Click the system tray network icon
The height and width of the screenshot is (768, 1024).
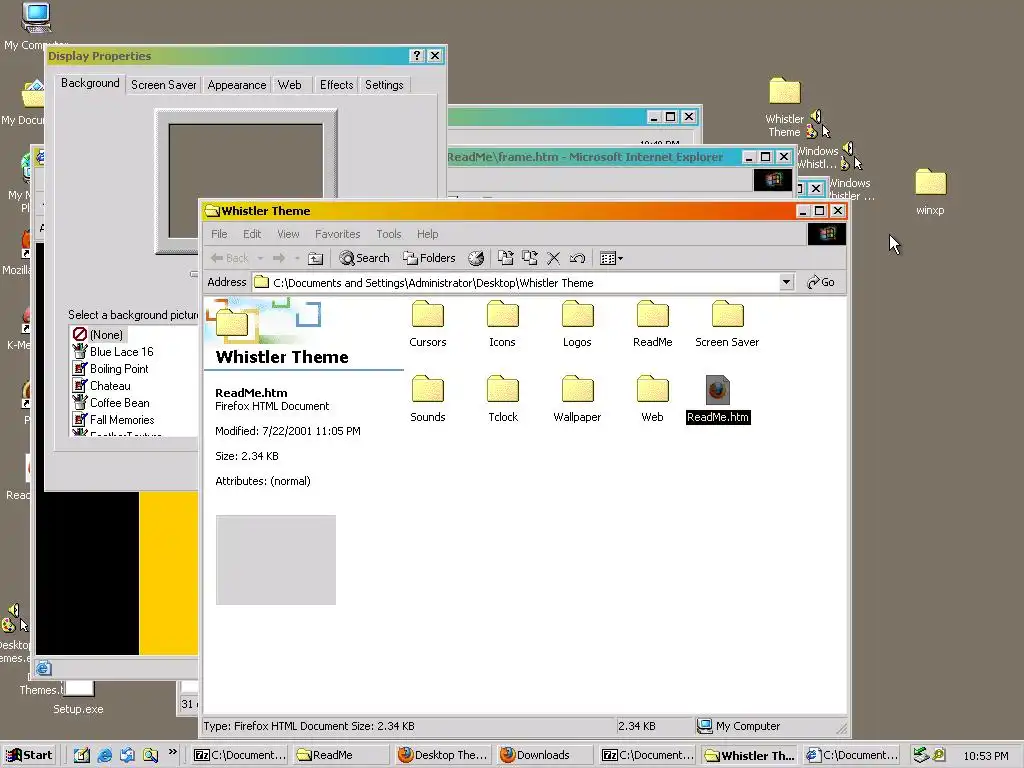pyautogui.click(x=921, y=755)
